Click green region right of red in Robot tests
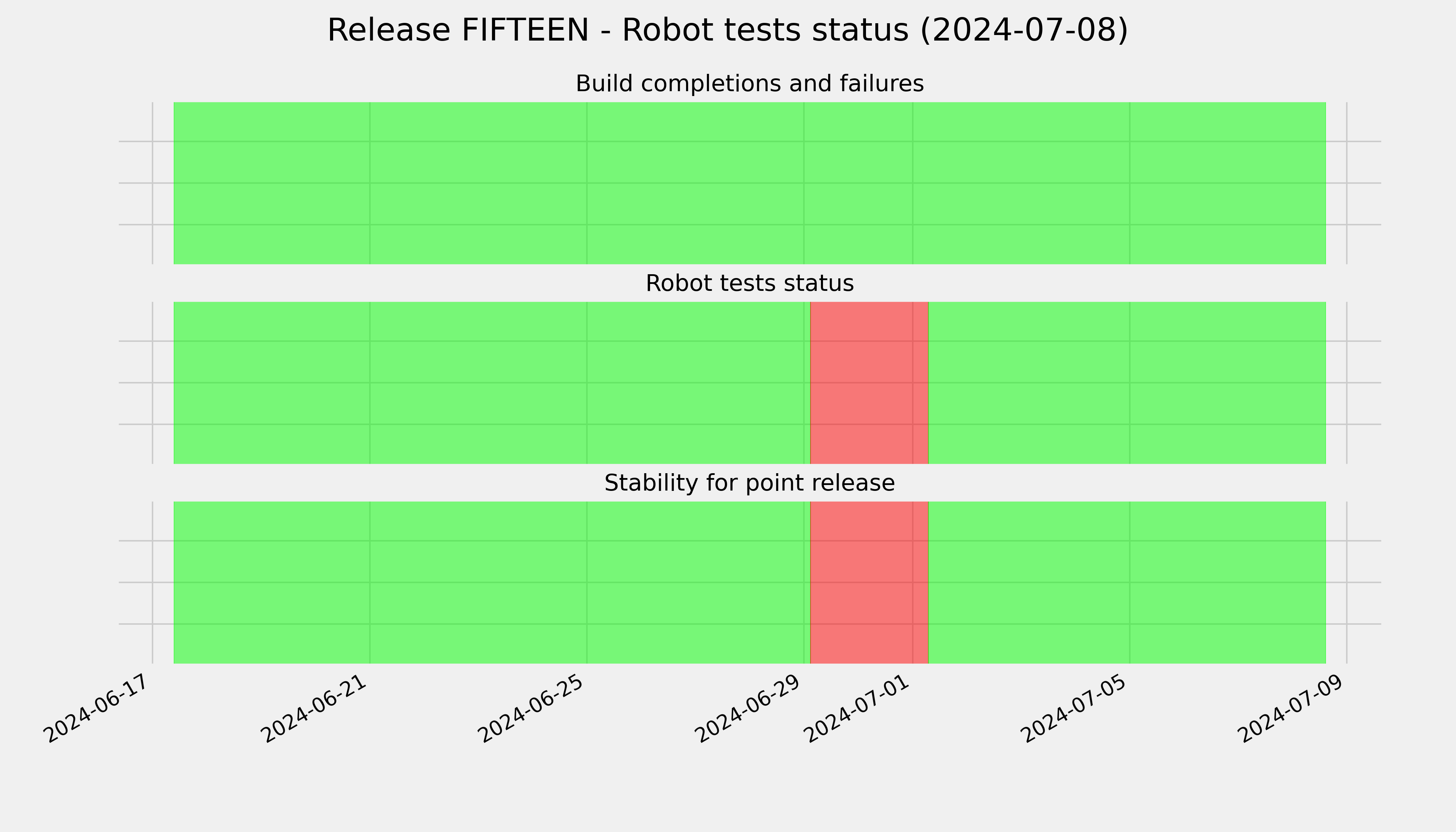The height and width of the screenshot is (832, 1456). point(1127,383)
